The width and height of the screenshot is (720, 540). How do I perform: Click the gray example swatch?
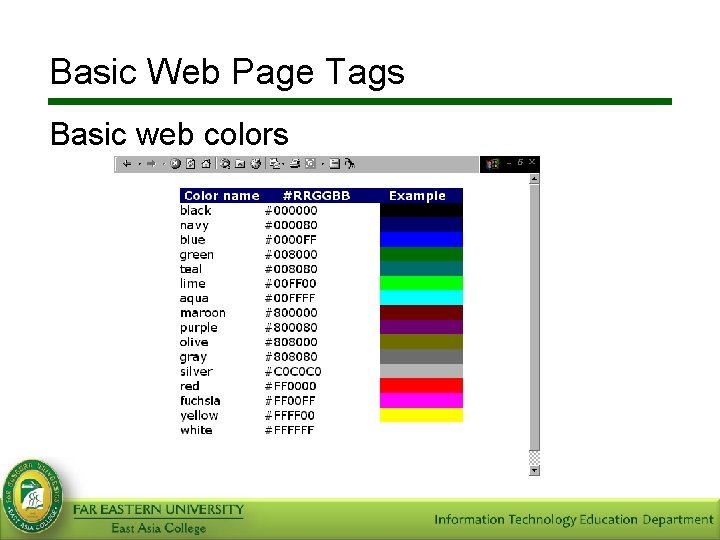pyautogui.click(x=421, y=356)
